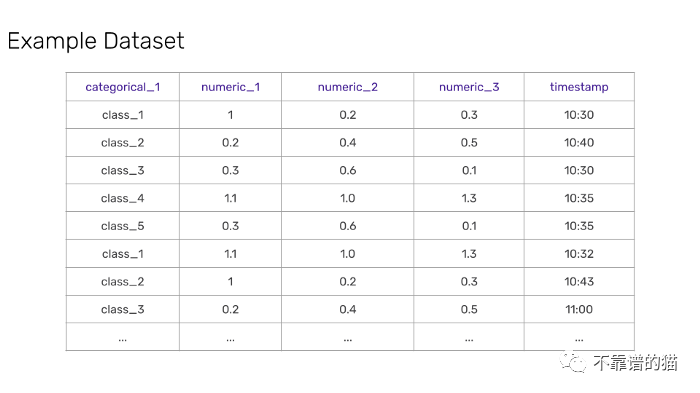This screenshot has height=393, width=700.
Task: Select the 10:43 timestamp cell
Action: [579, 281]
